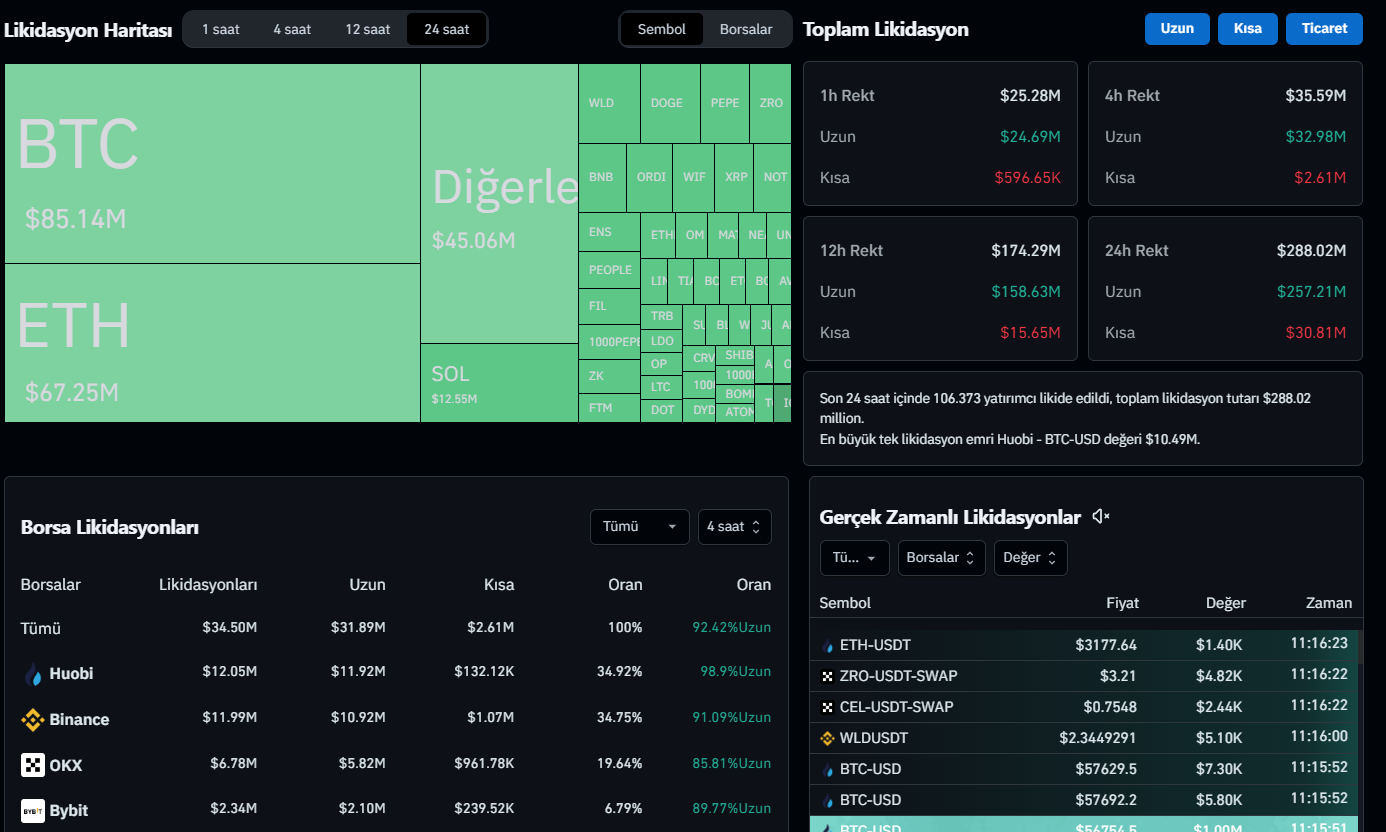Click the Binance logo icon
Screen dimensions: 1386x832
pos(33,720)
